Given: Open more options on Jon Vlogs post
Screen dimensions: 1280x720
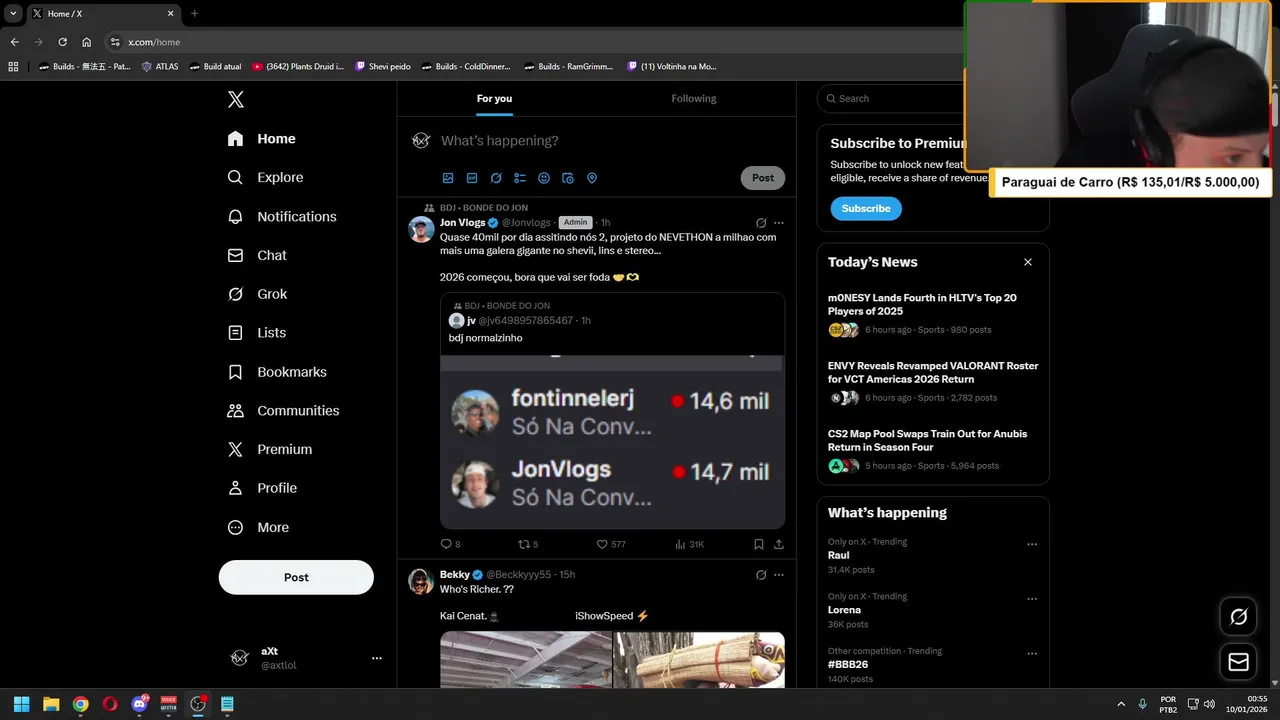Looking at the screenshot, I should click(779, 223).
